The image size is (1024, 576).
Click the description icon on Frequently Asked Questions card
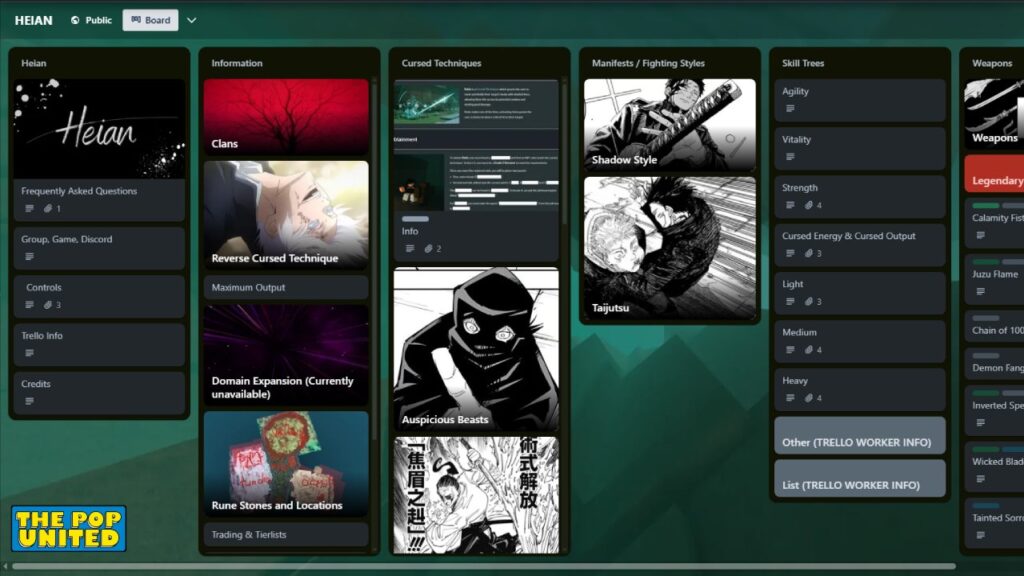point(29,209)
